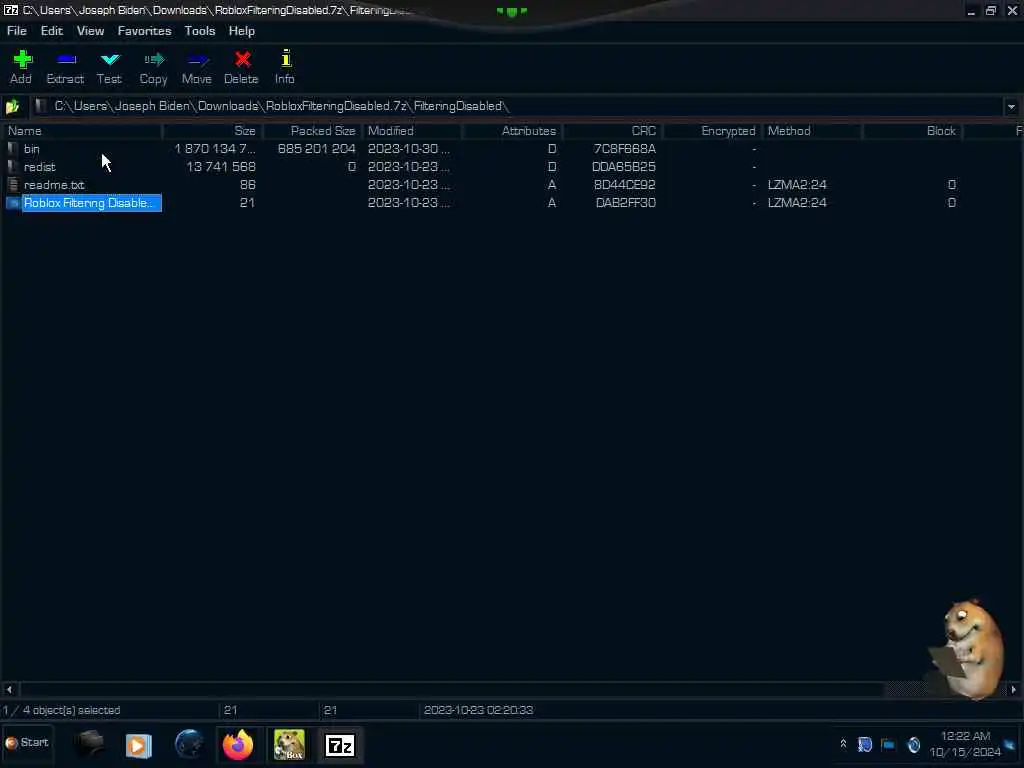
Task: Extract files with the Extract button
Action: click(65, 67)
